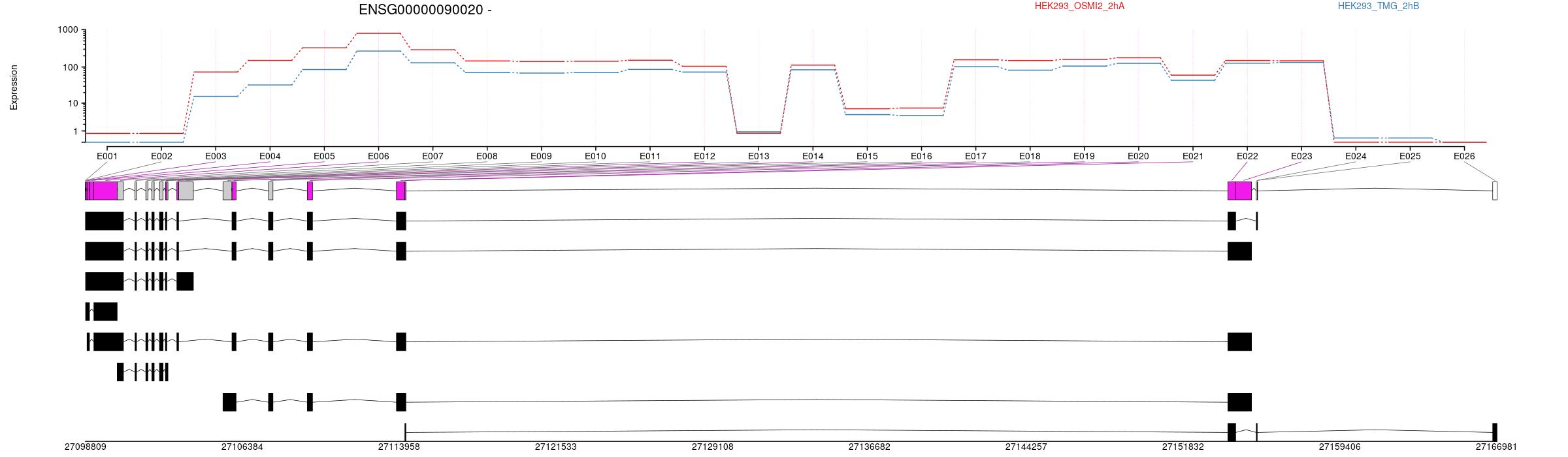The height and width of the screenshot is (457, 1568).
Task: Click the E004 exon bin label
Action: [270, 156]
